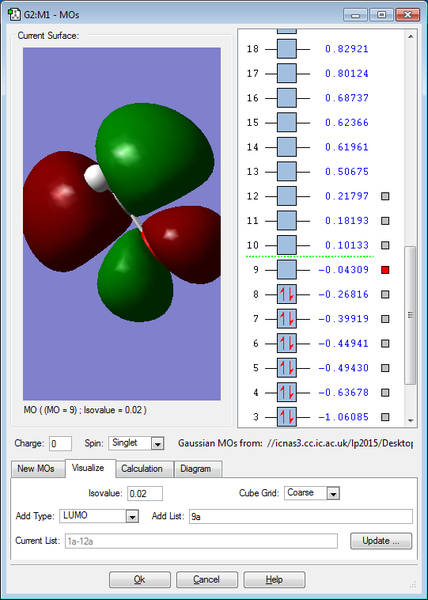Select the Visualize tab
428x600 pixels.
(88, 468)
